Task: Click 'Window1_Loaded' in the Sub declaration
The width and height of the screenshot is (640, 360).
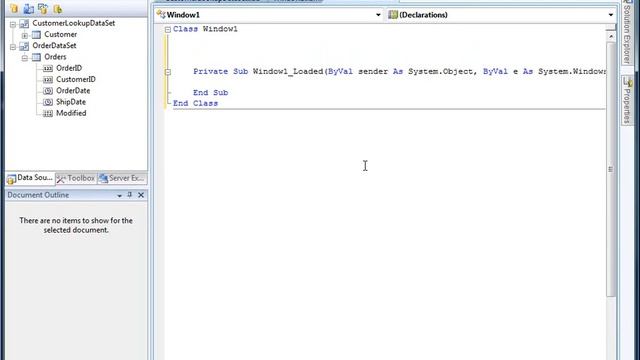Action: click(288, 71)
